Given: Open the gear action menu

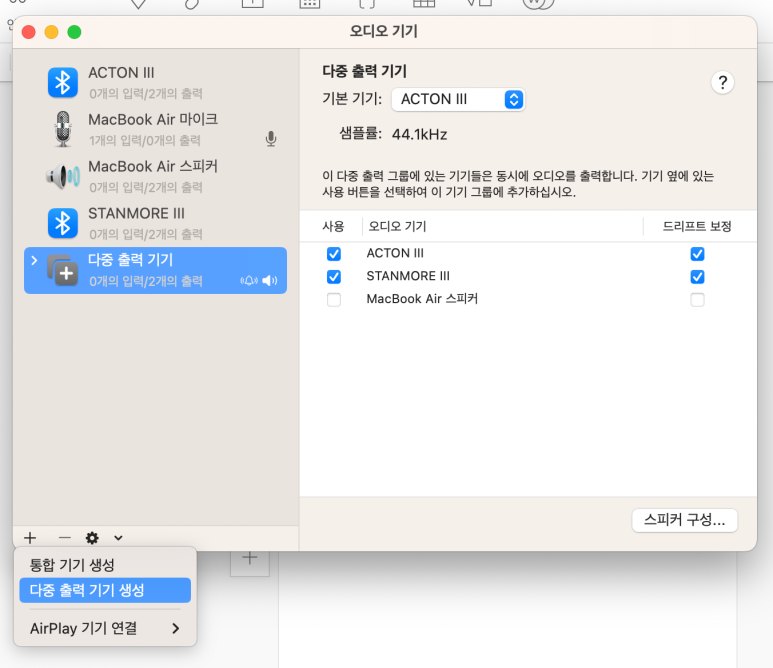Looking at the screenshot, I should pyautogui.click(x=92, y=538).
